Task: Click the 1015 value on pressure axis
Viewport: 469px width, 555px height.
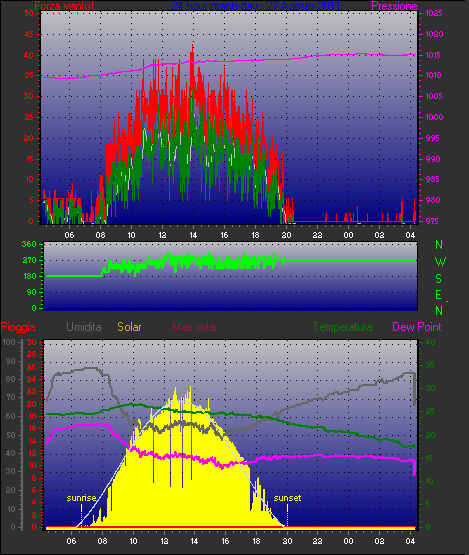Action: [433, 55]
